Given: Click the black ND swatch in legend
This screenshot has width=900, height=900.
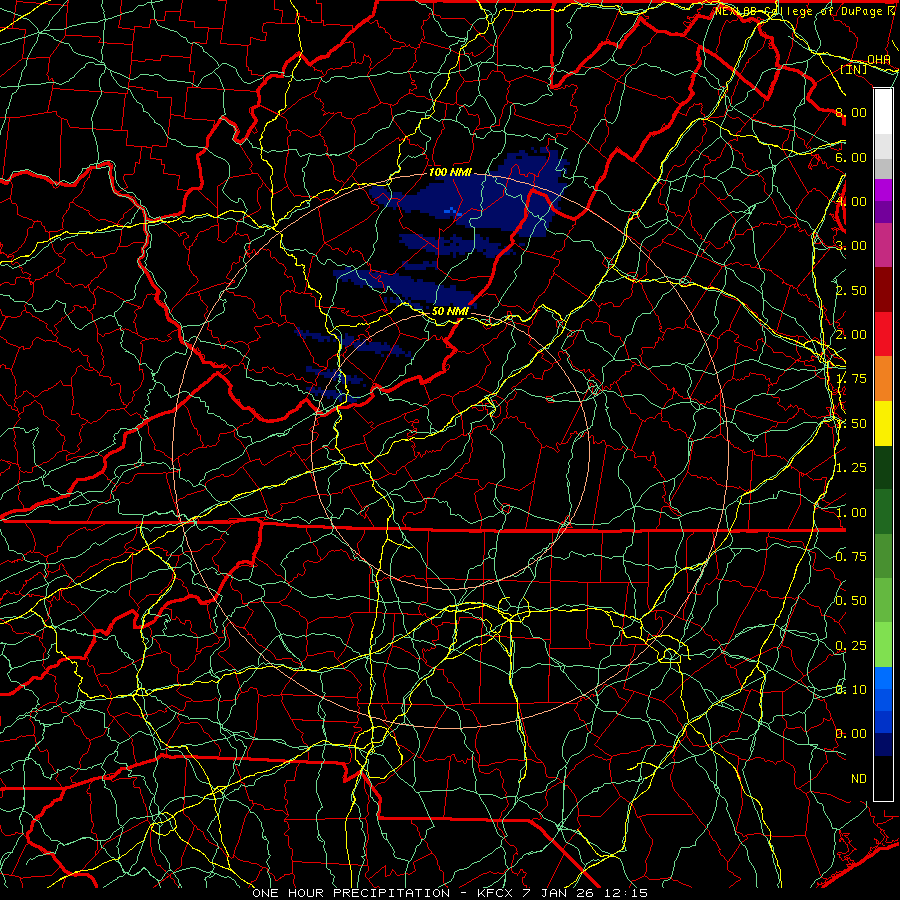Looking at the screenshot, I should 883,778.
